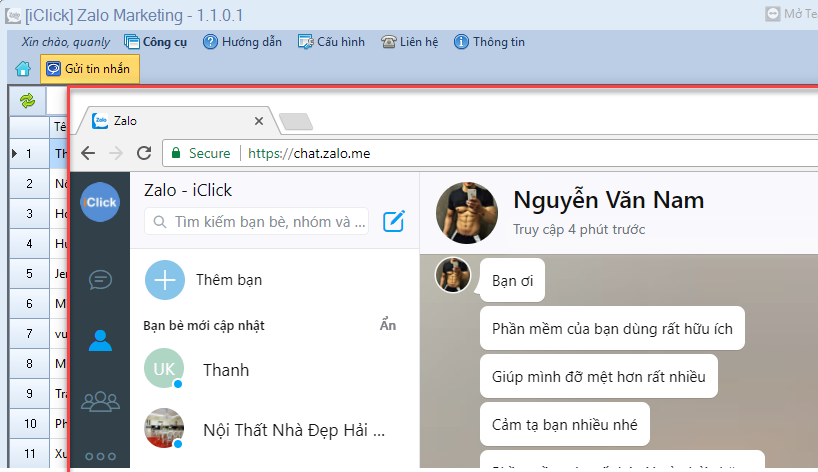The image size is (818, 472).
Task: Open the Zalo groups sidebar icon
Action: (x=100, y=402)
